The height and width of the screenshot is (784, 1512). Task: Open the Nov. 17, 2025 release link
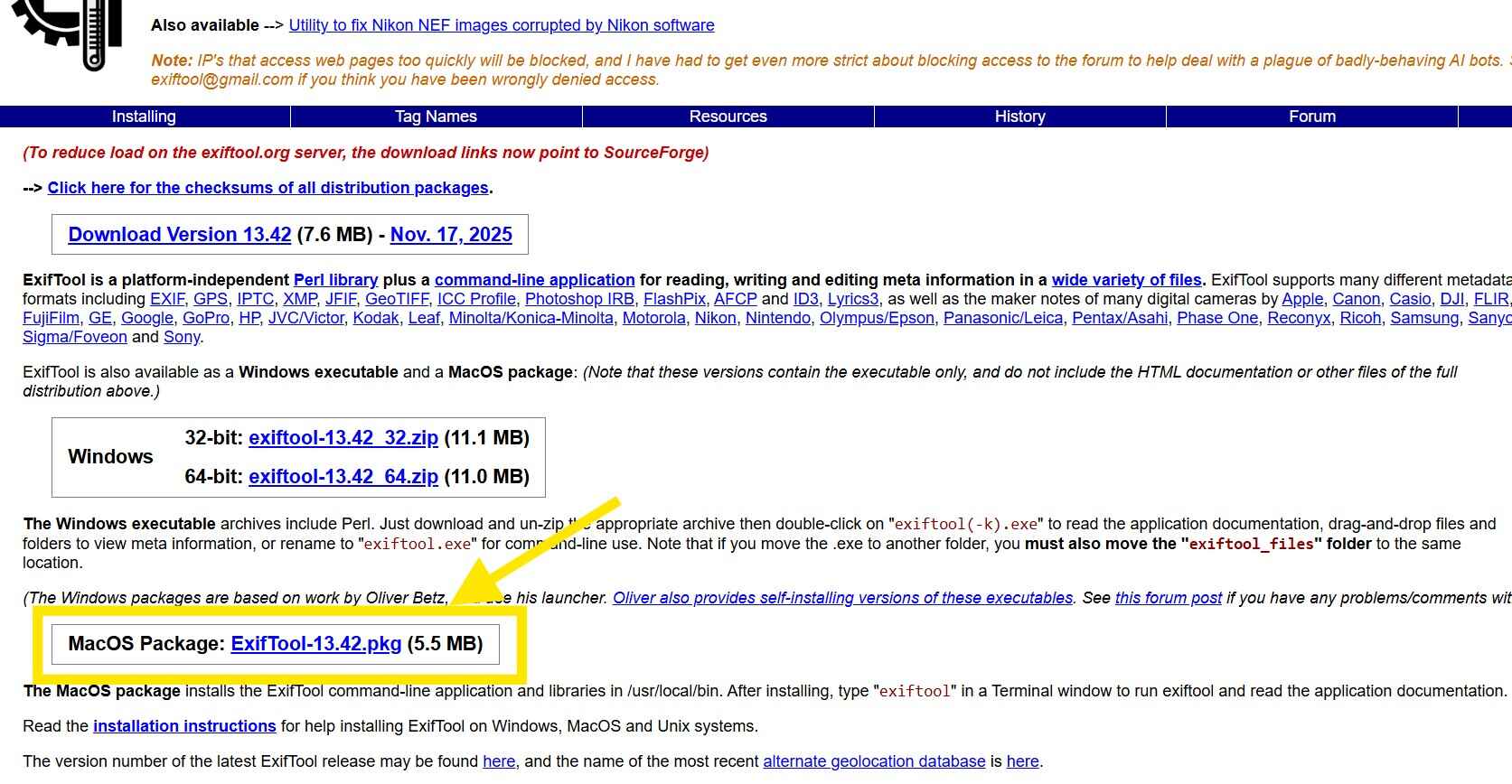tap(451, 235)
